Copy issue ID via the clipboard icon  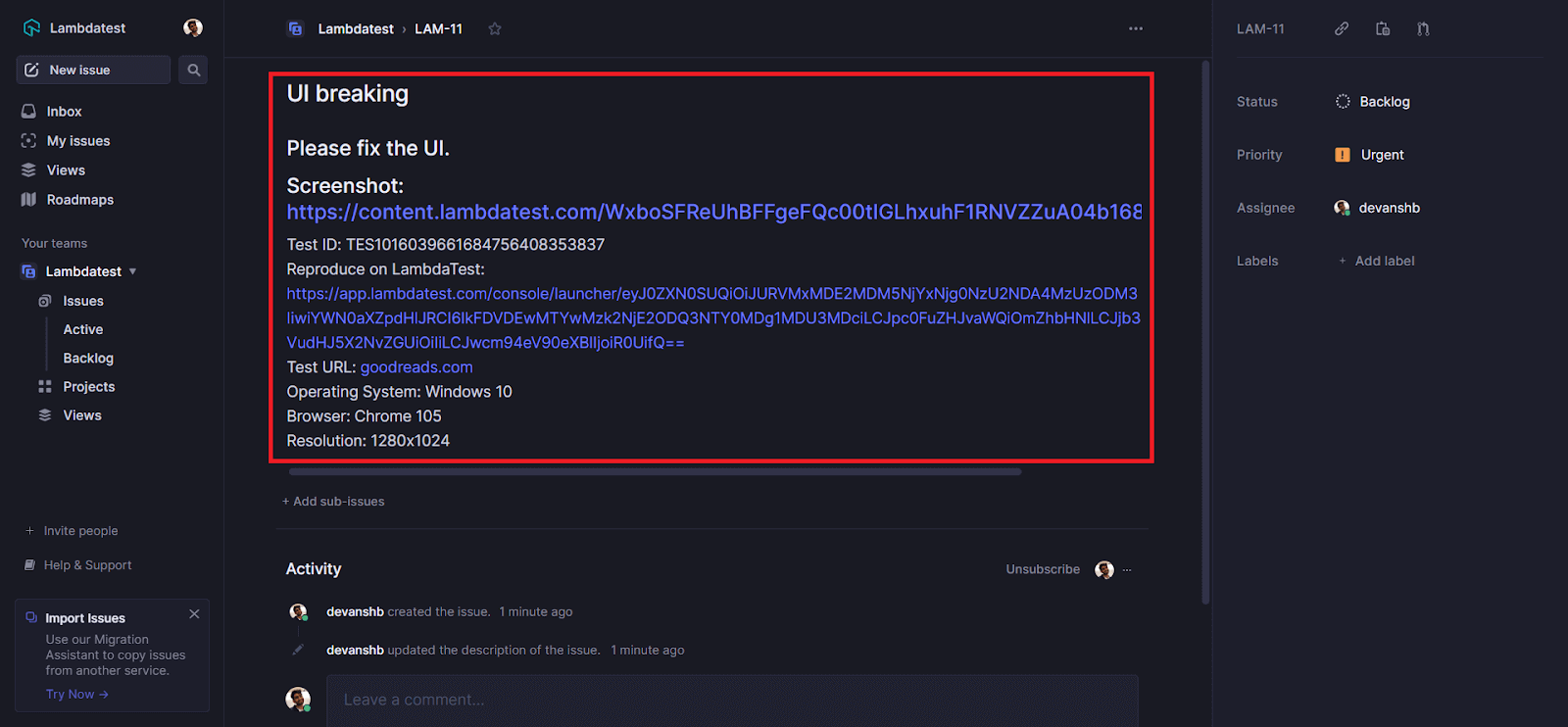(x=1382, y=28)
